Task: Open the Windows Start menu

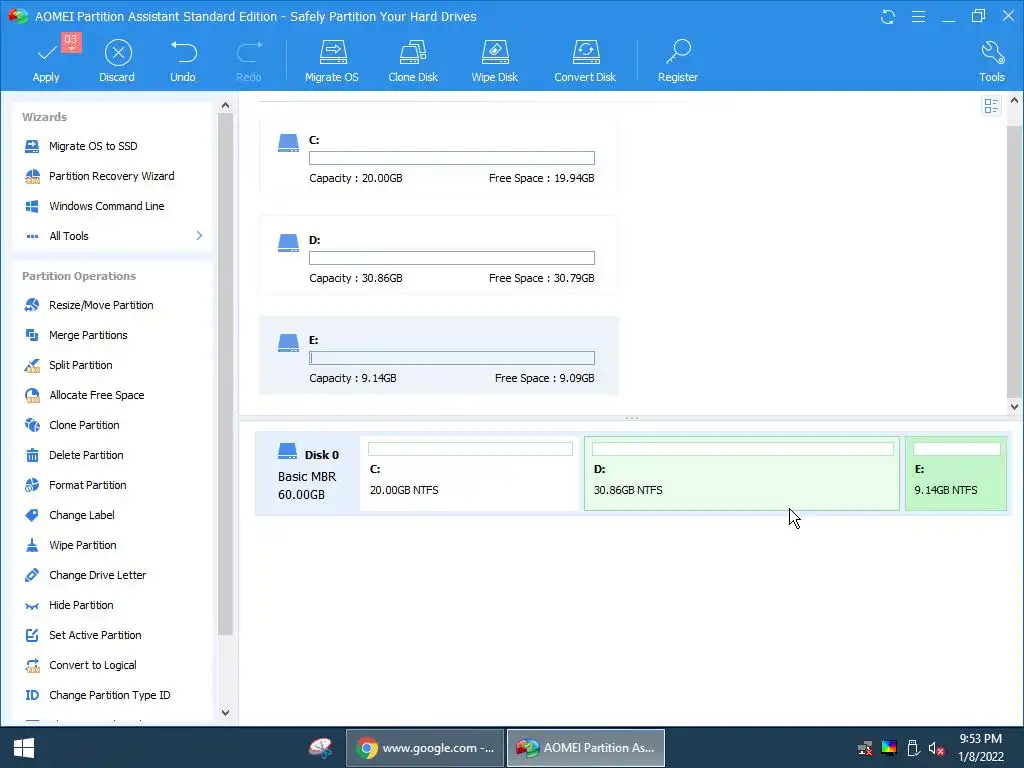Action: point(24,748)
